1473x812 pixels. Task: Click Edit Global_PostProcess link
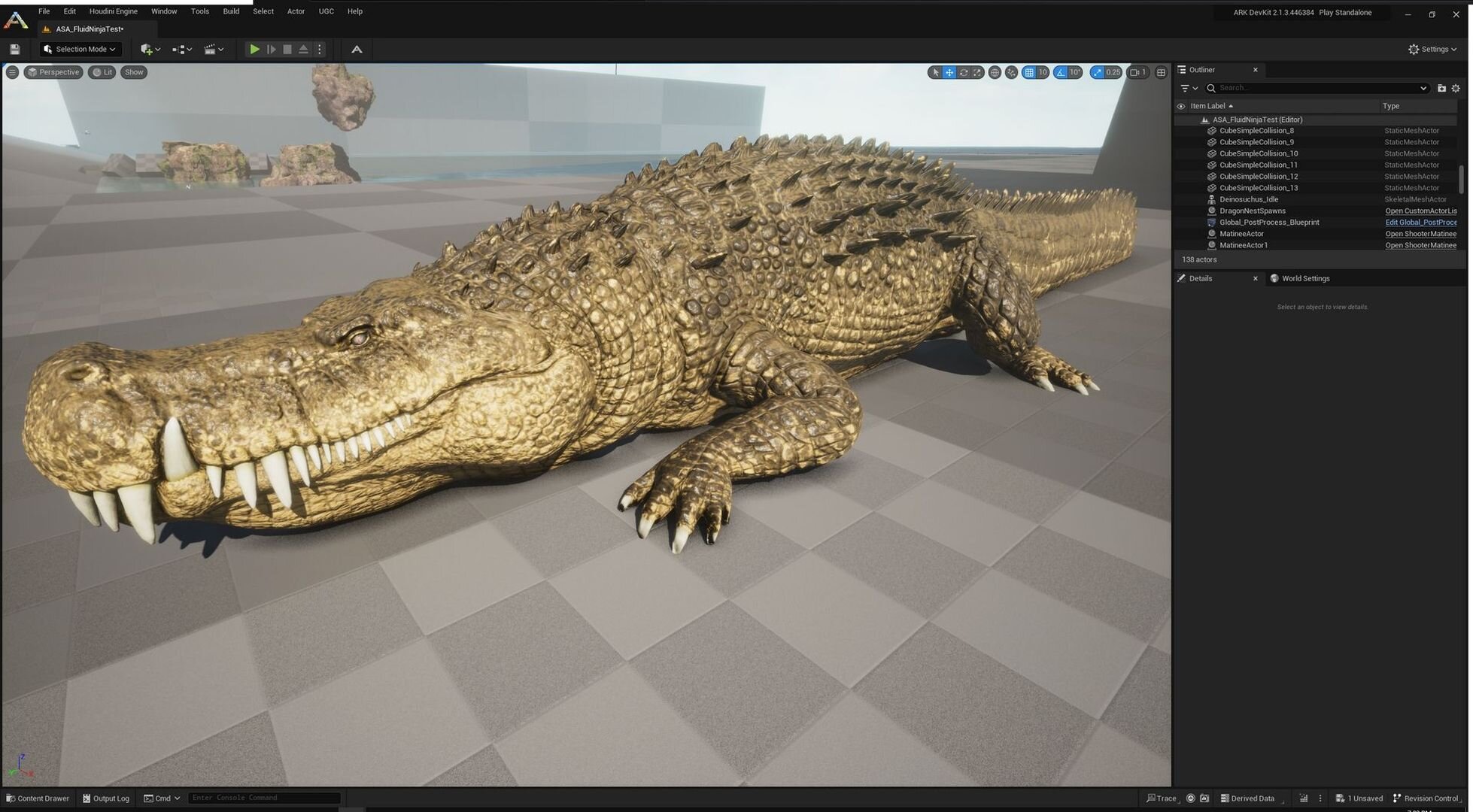click(1420, 223)
